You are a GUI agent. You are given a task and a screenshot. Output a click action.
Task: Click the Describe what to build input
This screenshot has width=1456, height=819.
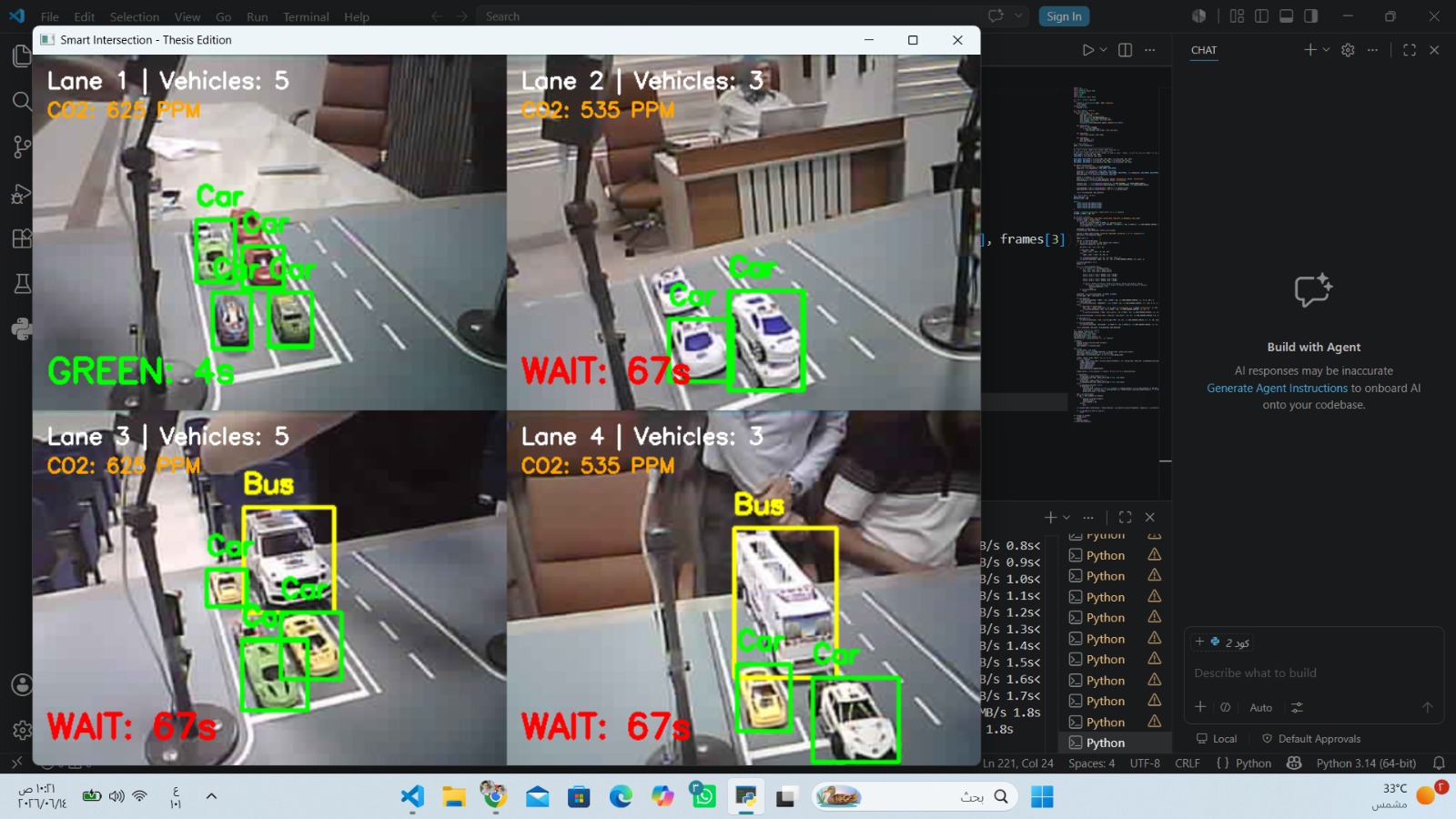[x=1313, y=672]
